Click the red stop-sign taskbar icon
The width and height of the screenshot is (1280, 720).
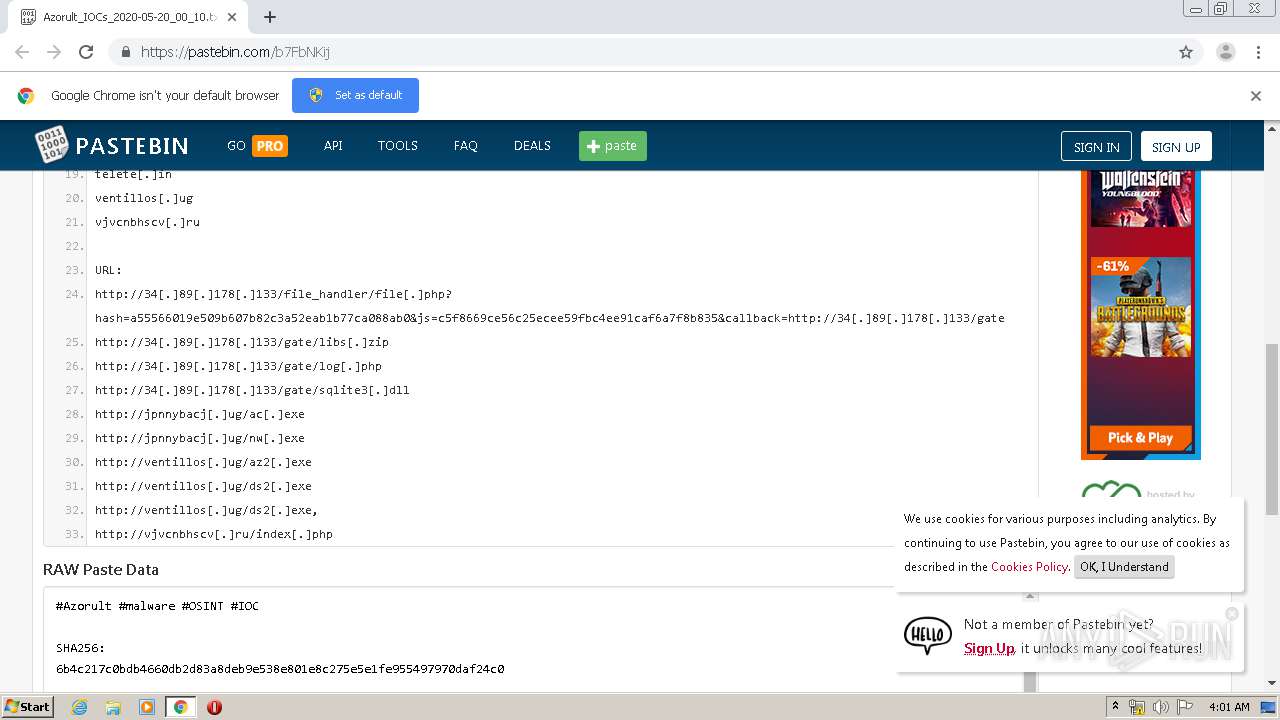[x=214, y=707]
